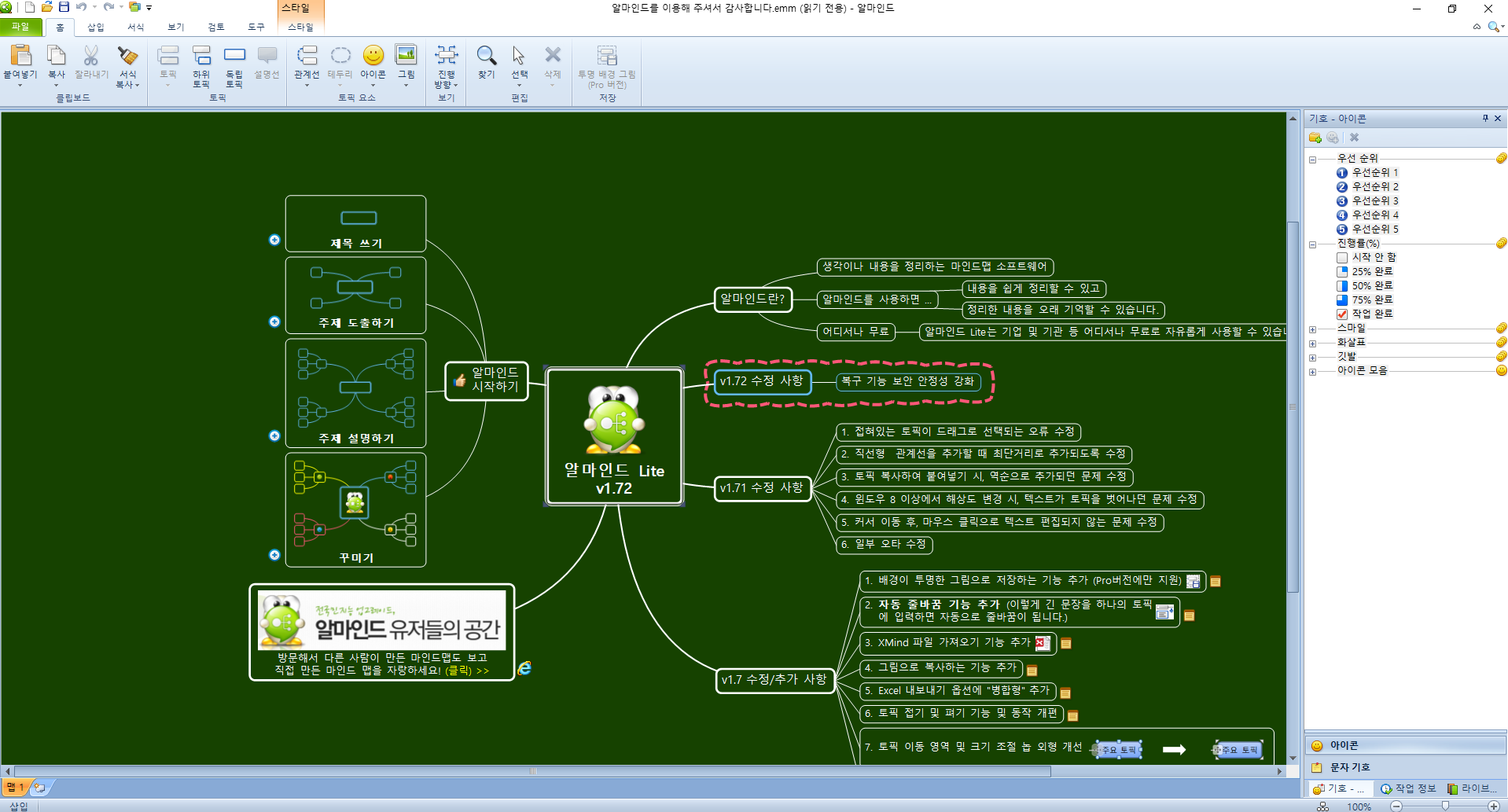This screenshot has height=812, width=1508.
Task: Select the 'v1.72 수정 사항' topic
Action: [762, 381]
